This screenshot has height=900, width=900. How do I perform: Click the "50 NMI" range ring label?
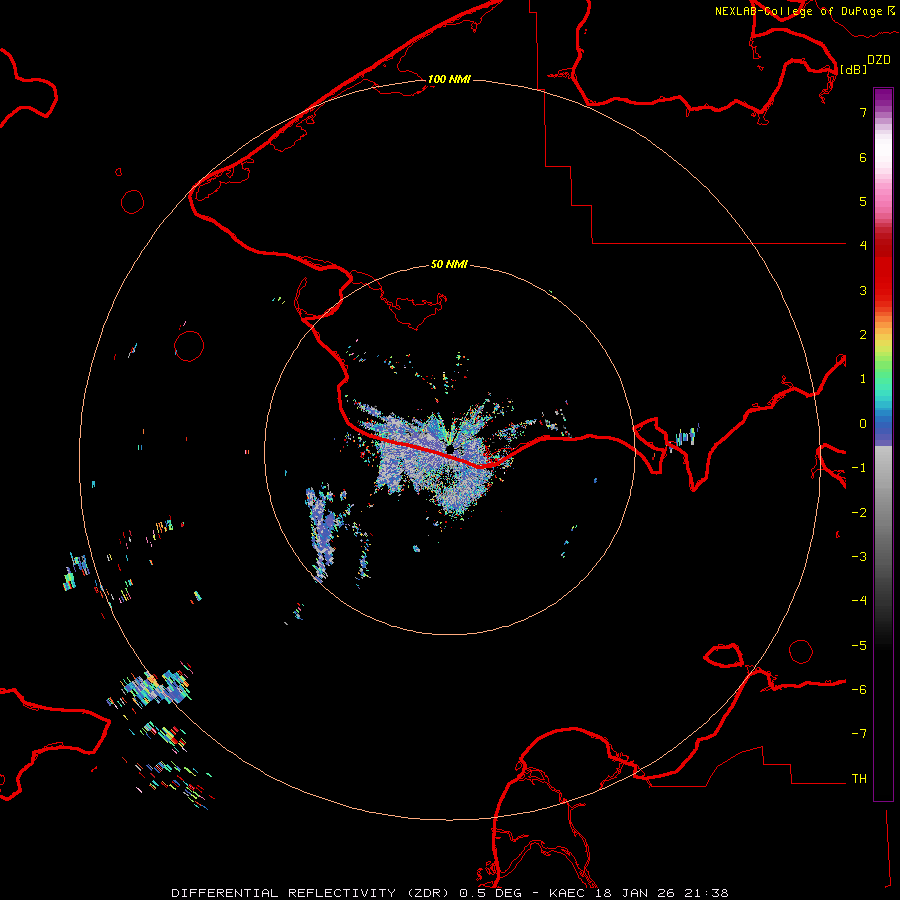[449, 264]
